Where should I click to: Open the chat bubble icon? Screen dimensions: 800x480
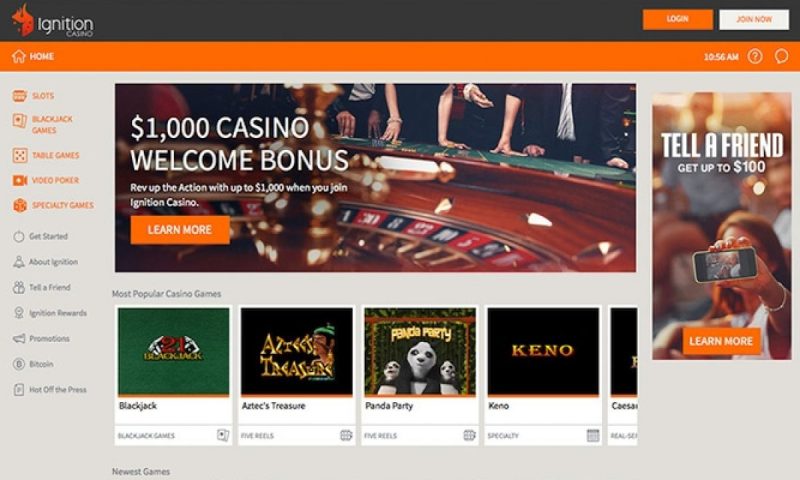(x=781, y=56)
